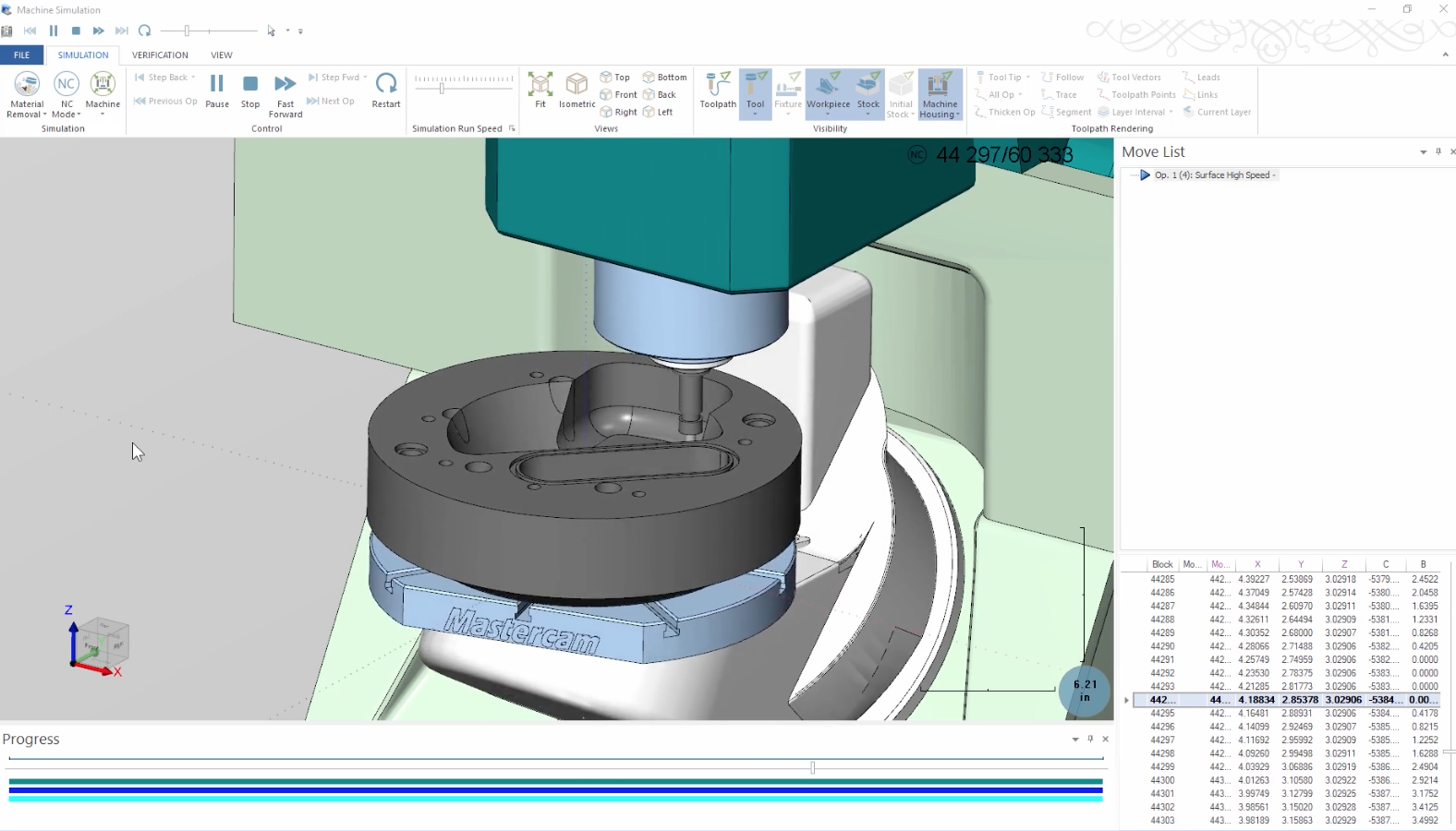Fit the view to screen
This screenshot has height=831, width=1456.
540,90
